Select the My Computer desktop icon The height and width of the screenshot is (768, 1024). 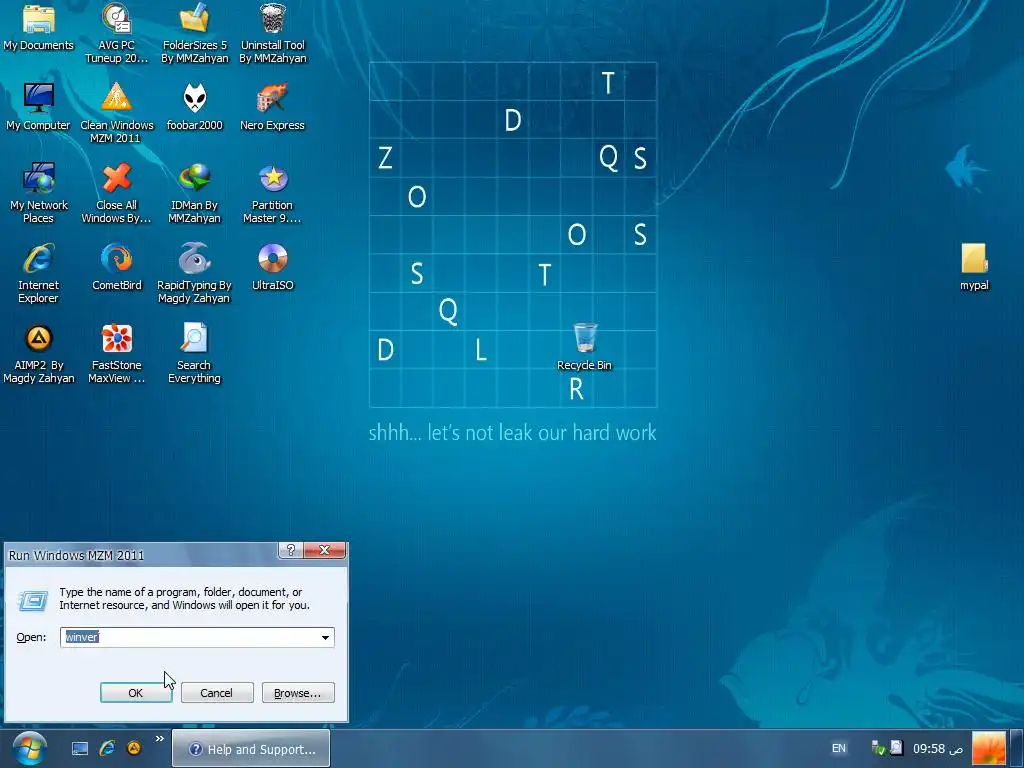coord(39,107)
